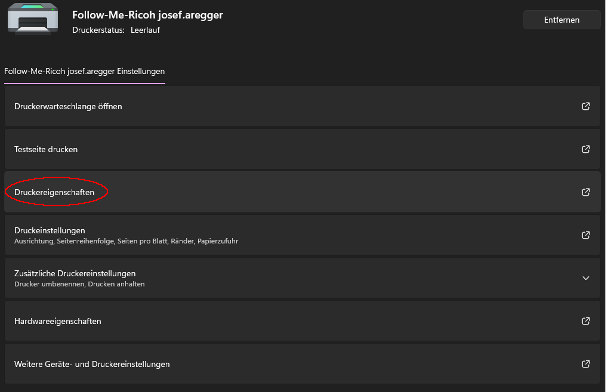The image size is (606, 392).
Task: Open Druckereigenschaften
Action: tap(302, 192)
